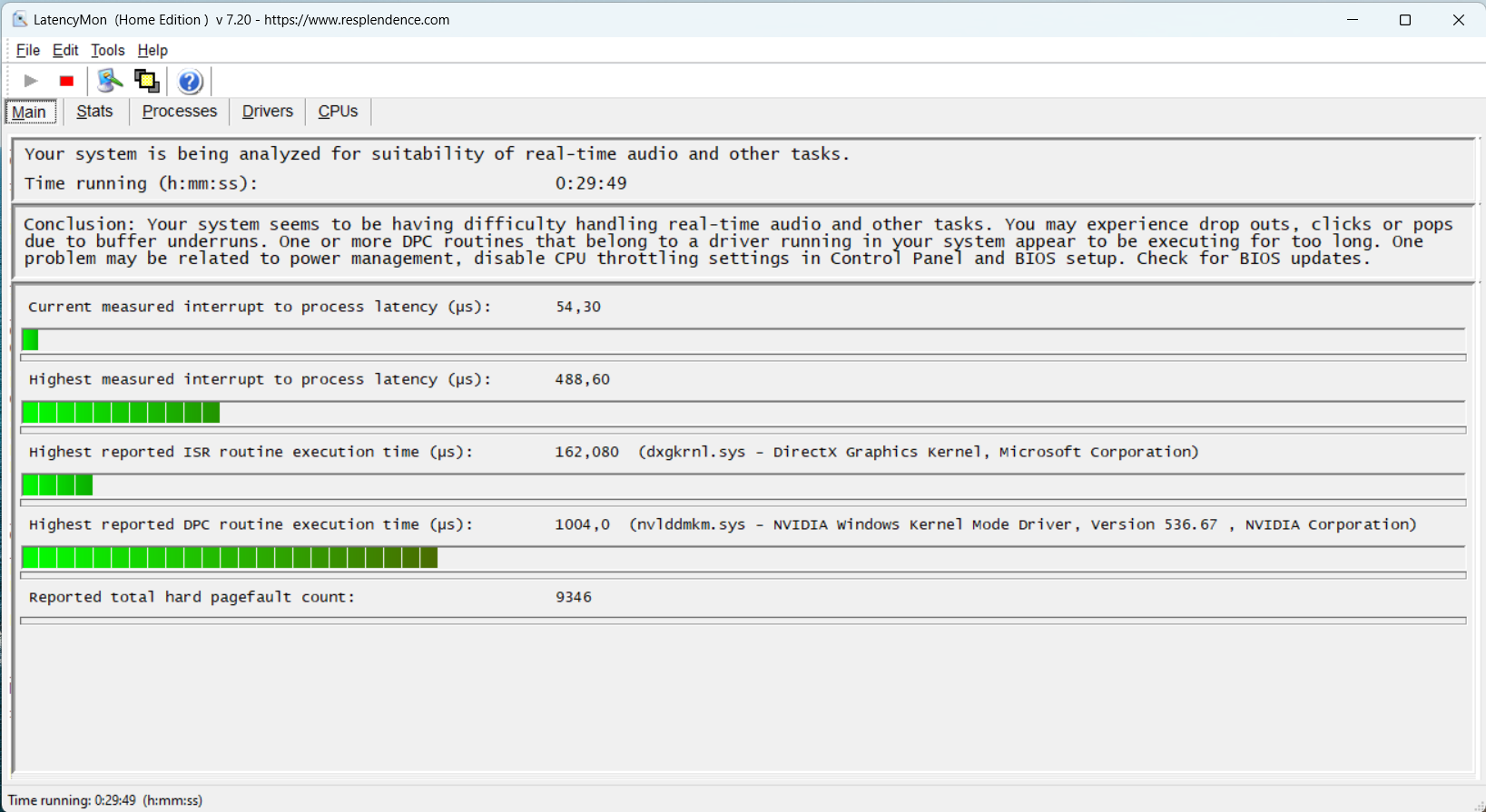
Task: Click the LatencyMon title bar app icon
Action: (19, 19)
